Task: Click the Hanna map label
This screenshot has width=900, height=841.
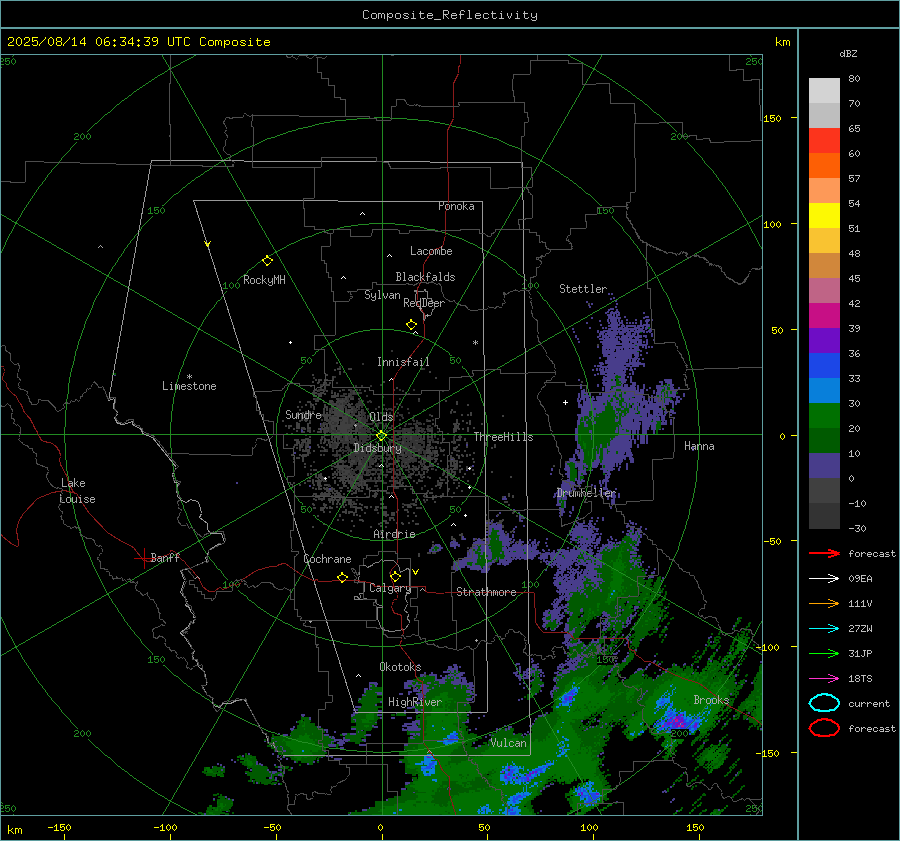Action: (699, 446)
